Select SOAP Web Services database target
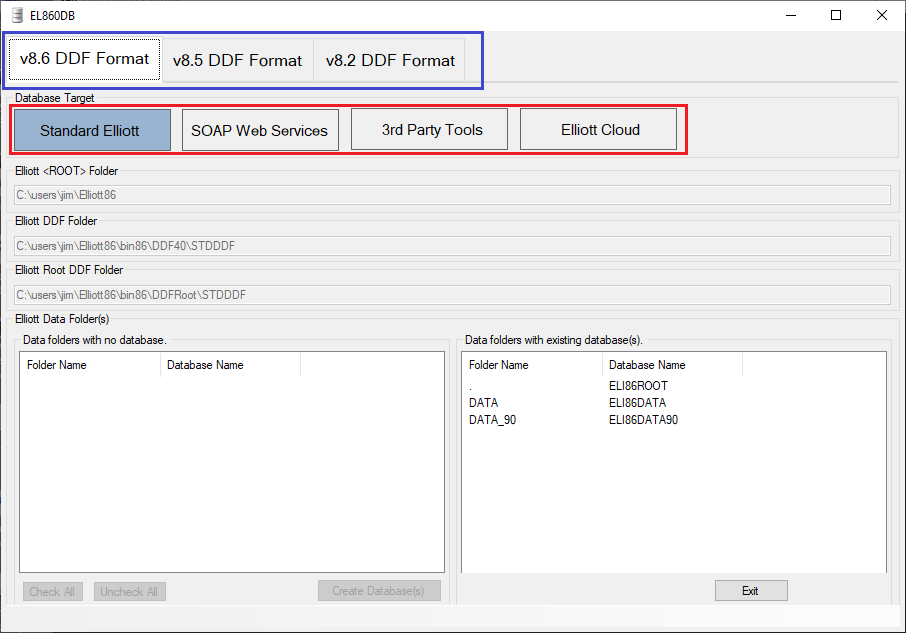The width and height of the screenshot is (906, 633). click(x=260, y=130)
